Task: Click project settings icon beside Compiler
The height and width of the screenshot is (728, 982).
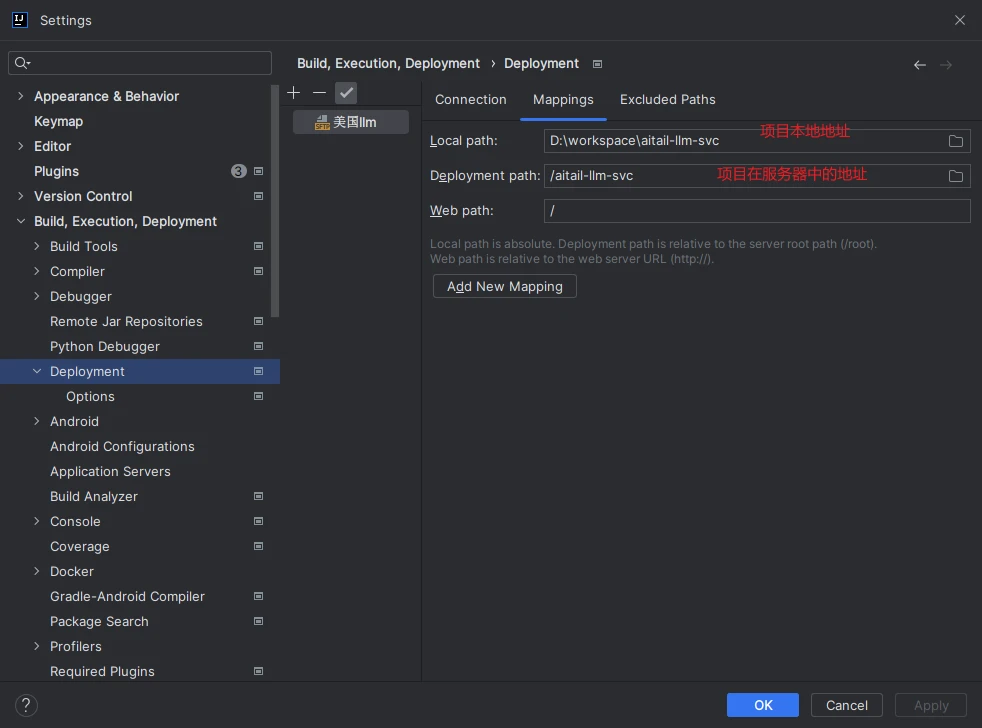Action: tap(258, 271)
